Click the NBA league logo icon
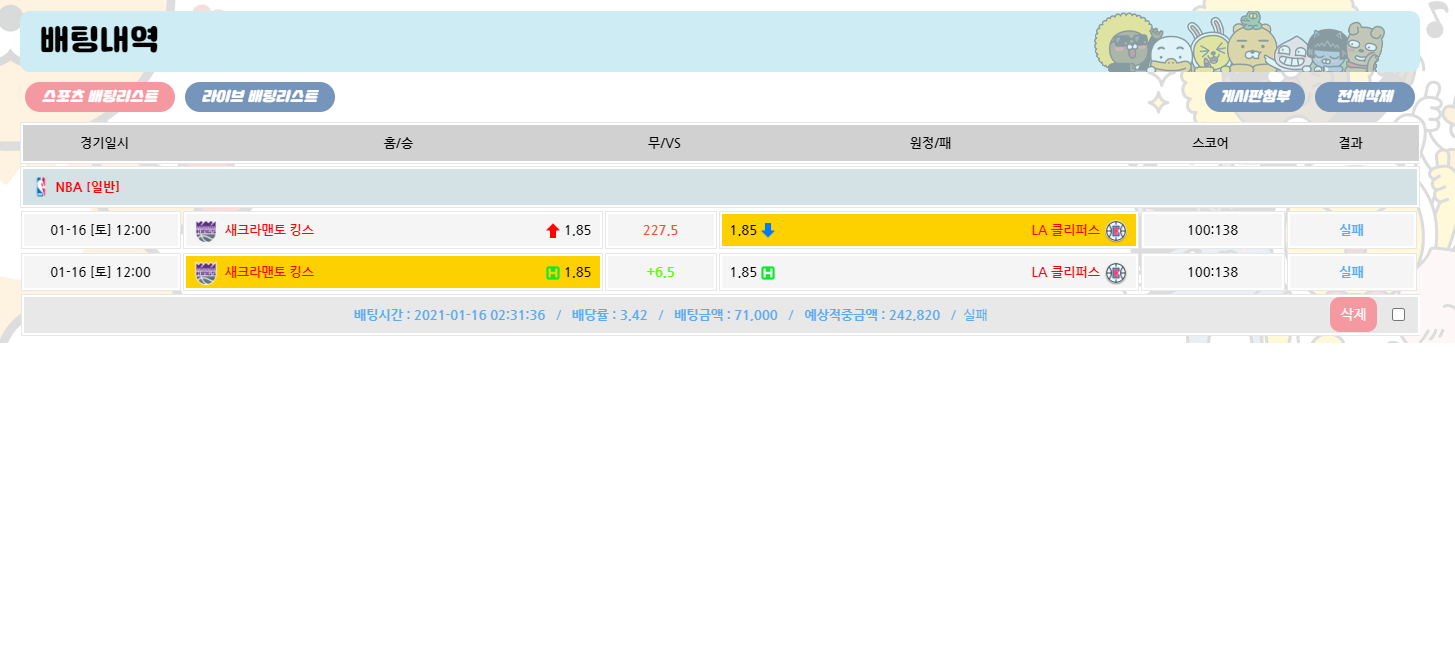1455x648 pixels. pyautogui.click(x=41, y=187)
